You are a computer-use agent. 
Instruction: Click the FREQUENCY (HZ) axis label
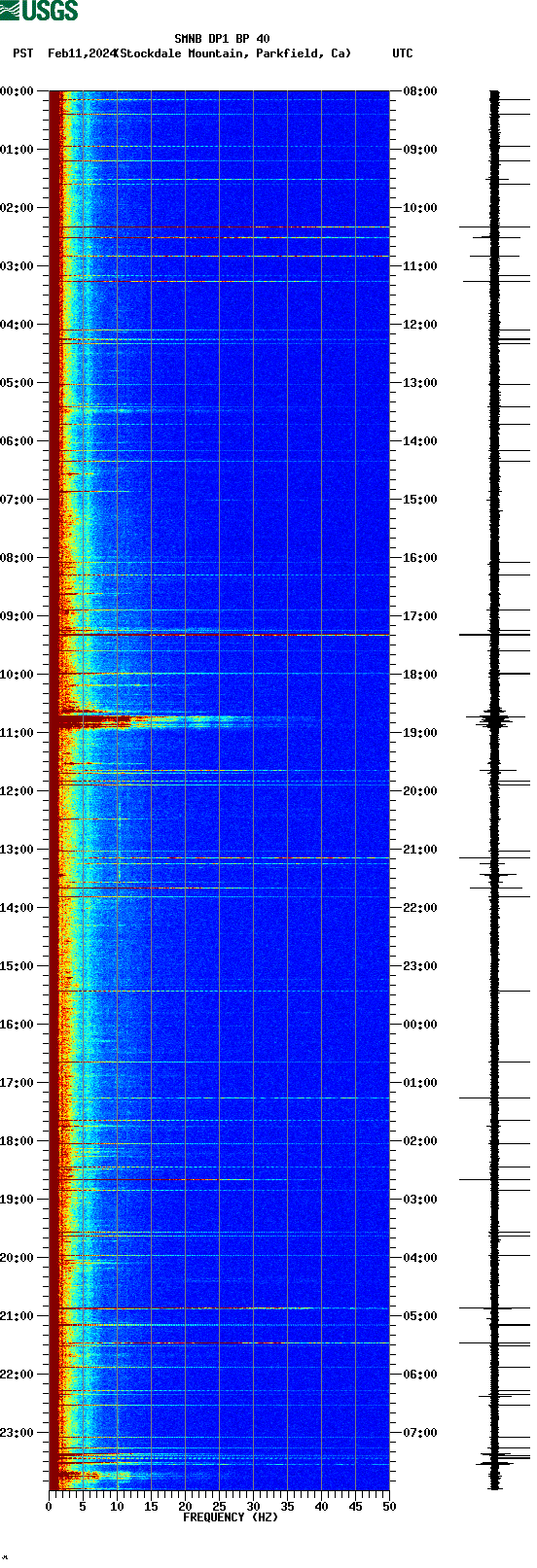(231, 1517)
